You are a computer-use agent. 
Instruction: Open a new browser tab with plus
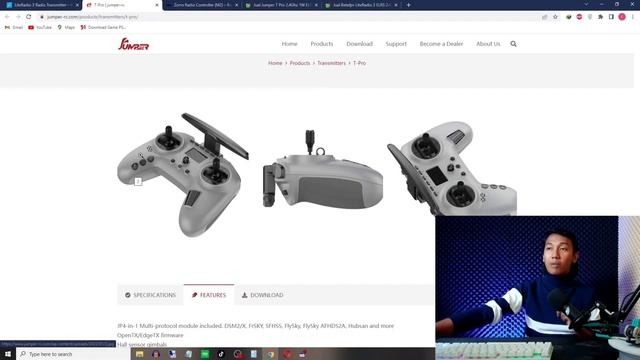409,5
